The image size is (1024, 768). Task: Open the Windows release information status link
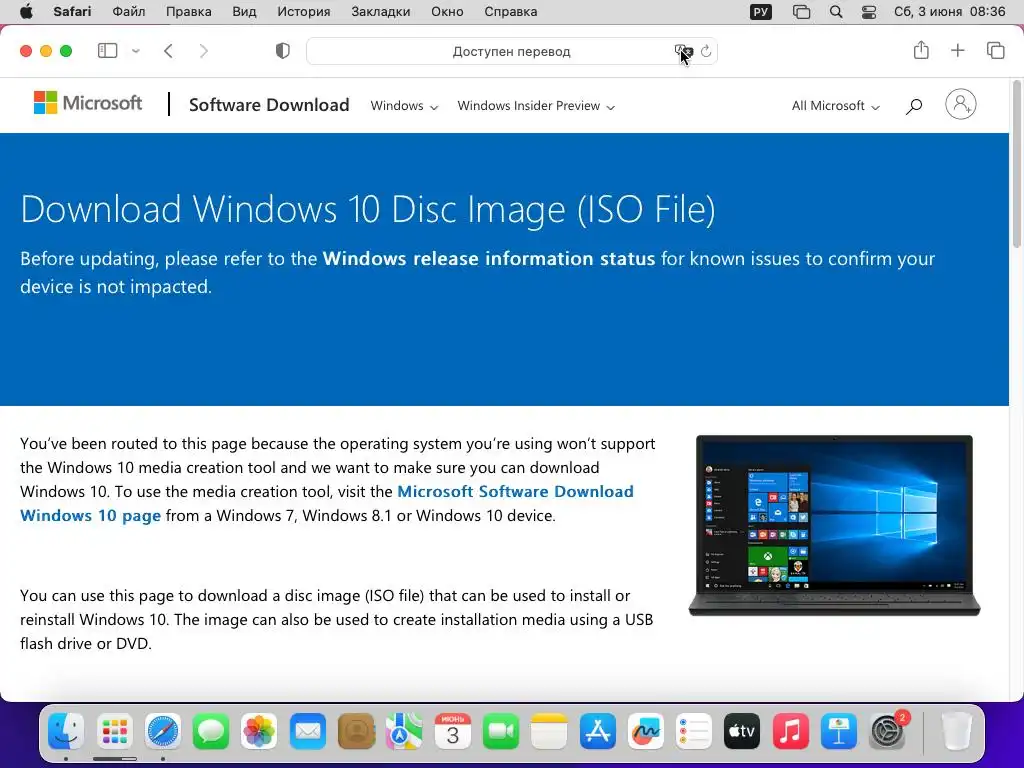(x=488, y=259)
